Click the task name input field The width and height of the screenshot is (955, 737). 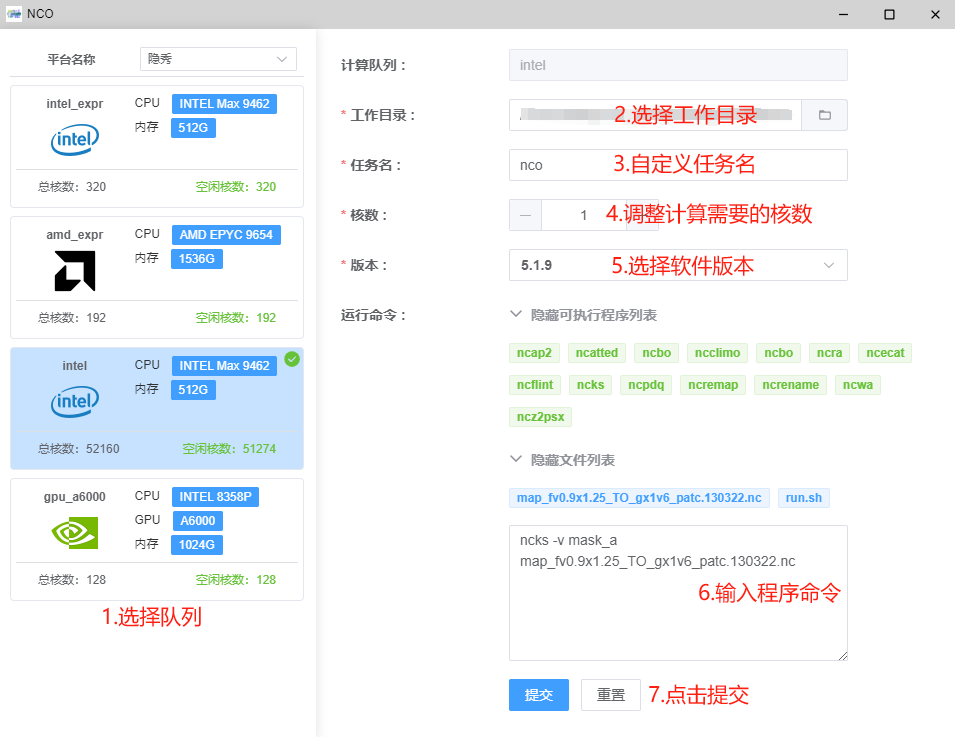coord(678,165)
